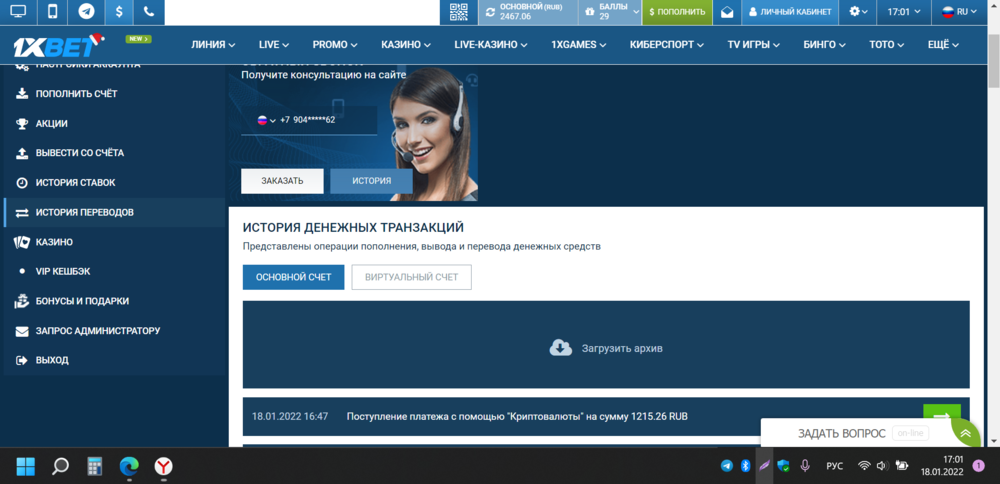Expand the Ещё menu

pyautogui.click(x=943, y=45)
